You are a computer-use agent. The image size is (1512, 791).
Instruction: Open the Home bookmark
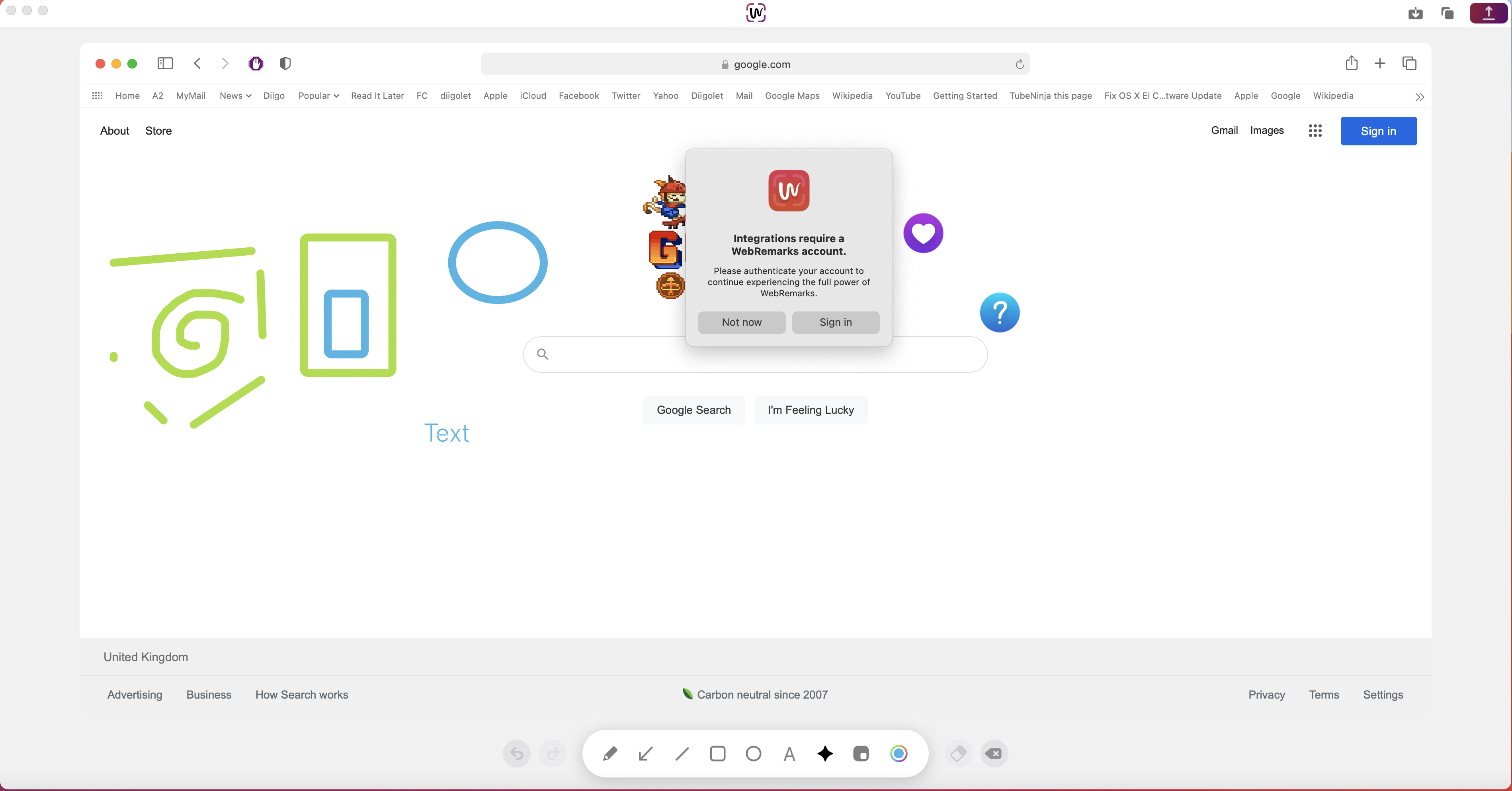pyautogui.click(x=127, y=96)
